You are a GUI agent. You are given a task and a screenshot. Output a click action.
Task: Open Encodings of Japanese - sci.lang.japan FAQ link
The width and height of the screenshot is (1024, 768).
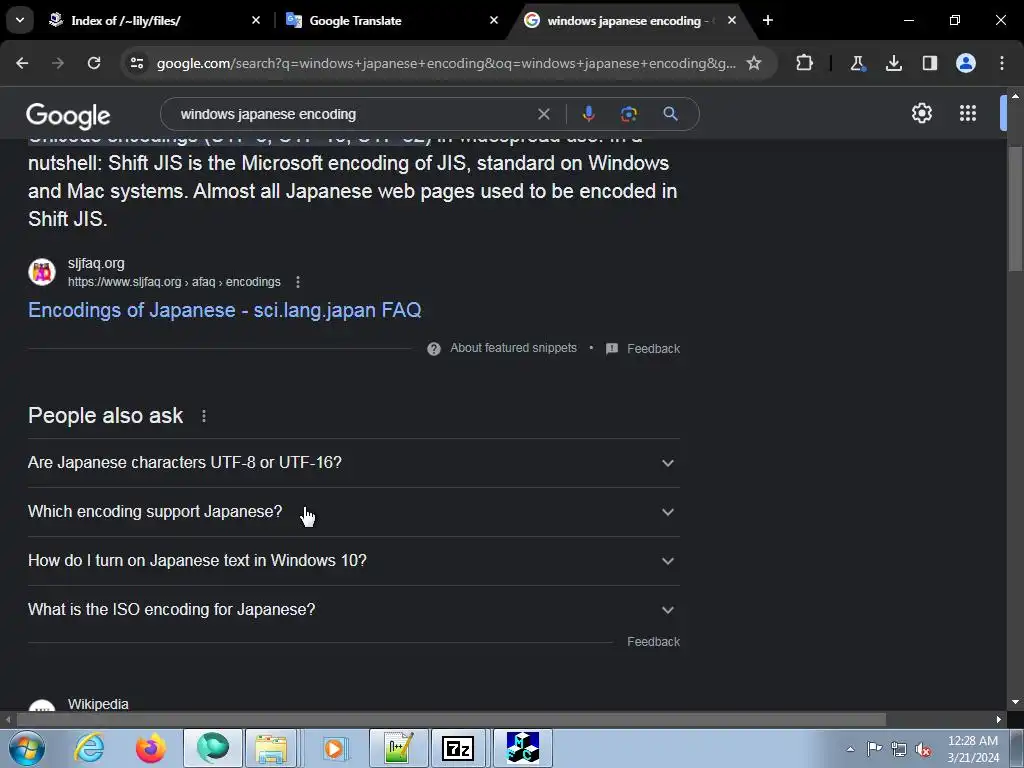point(225,310)
